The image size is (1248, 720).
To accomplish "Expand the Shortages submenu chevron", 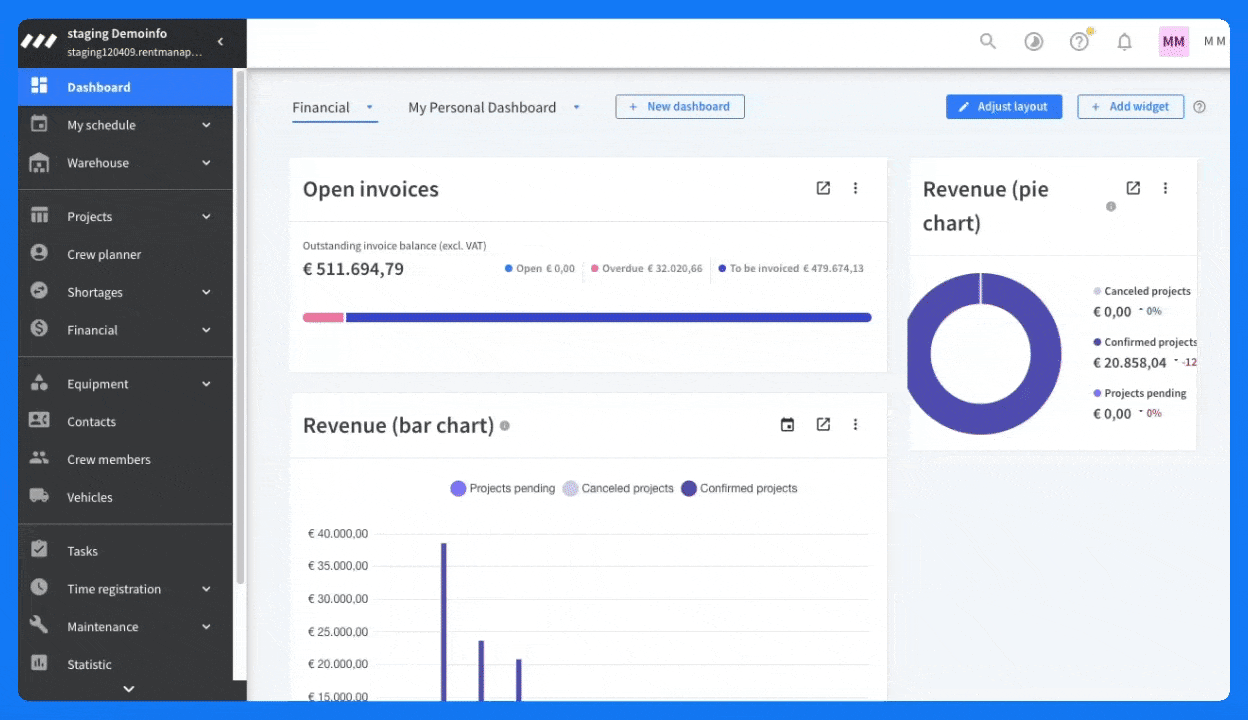I will pyautogui.click(x=206, y=292).
